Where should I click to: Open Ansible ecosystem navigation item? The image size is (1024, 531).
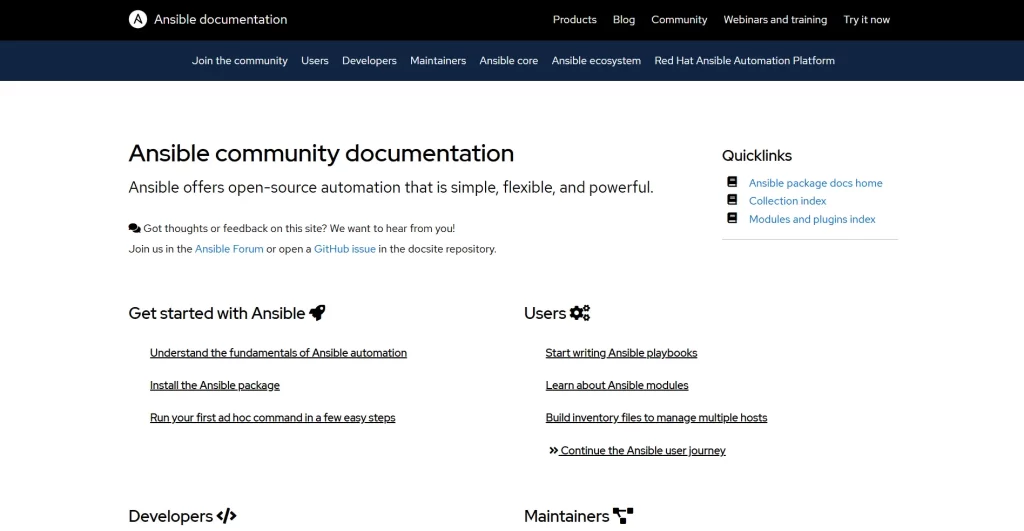coord(596,61)
